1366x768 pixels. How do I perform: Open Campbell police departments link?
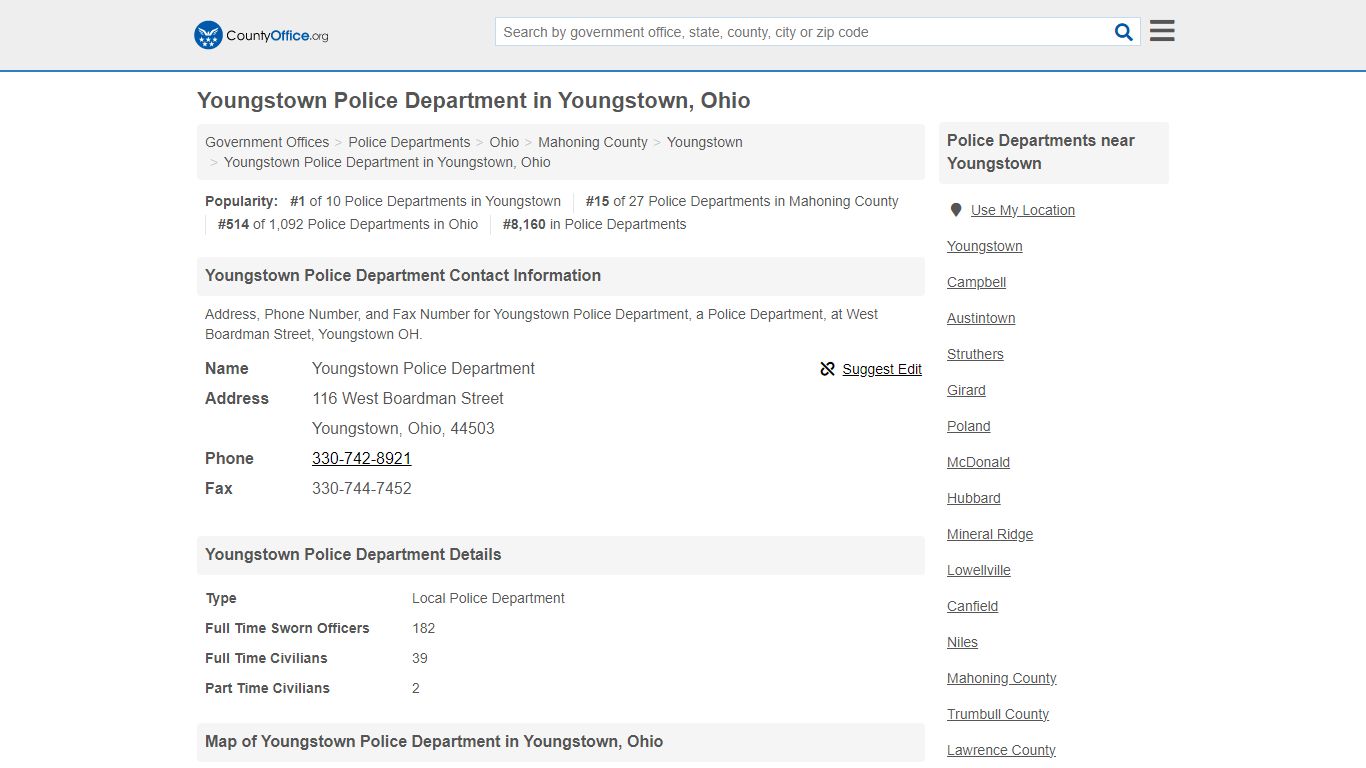tap(977, 282)
